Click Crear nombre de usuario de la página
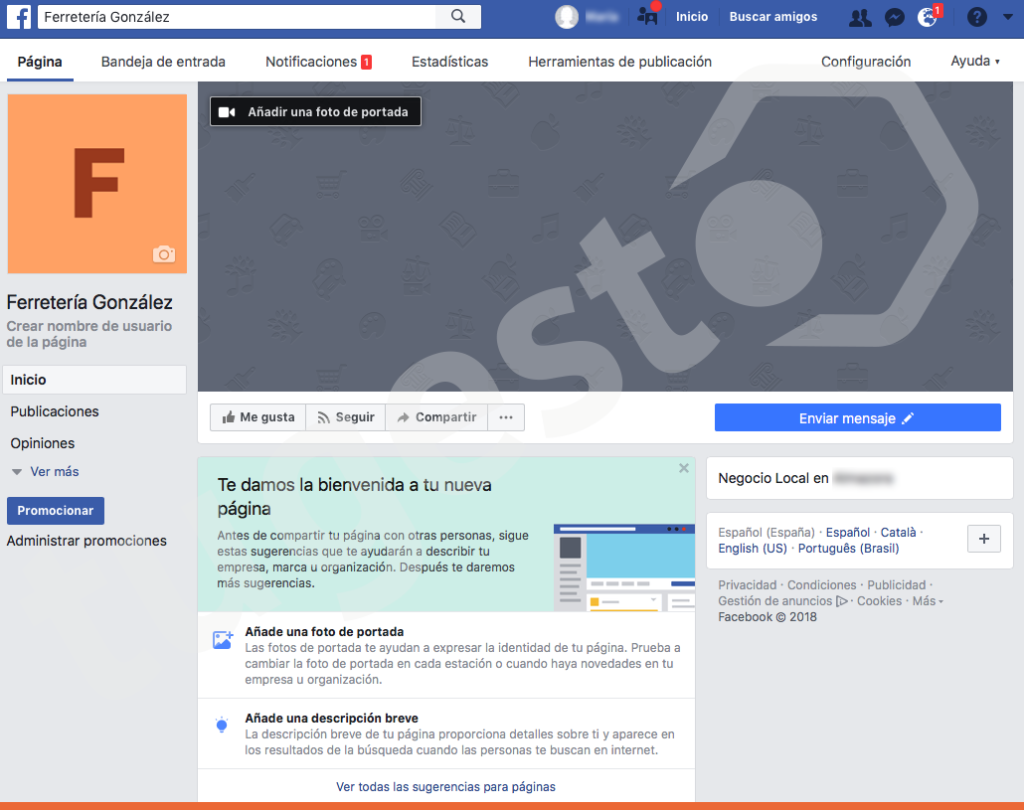Viewport: 1024px width, 810px height. (89, 334)
